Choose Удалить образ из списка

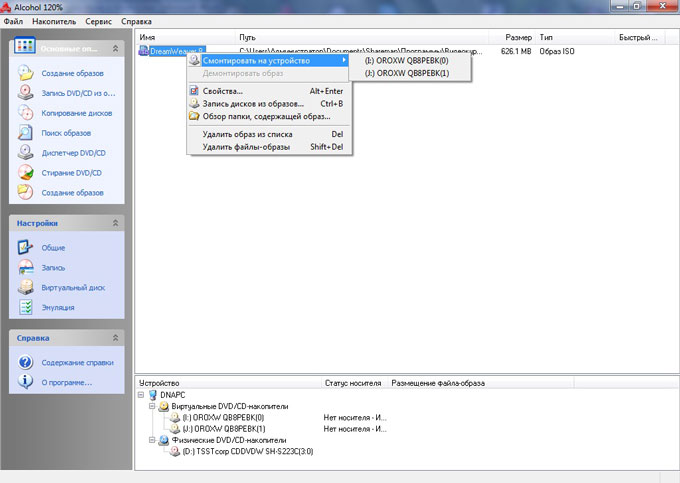click(x=268, y=134)
